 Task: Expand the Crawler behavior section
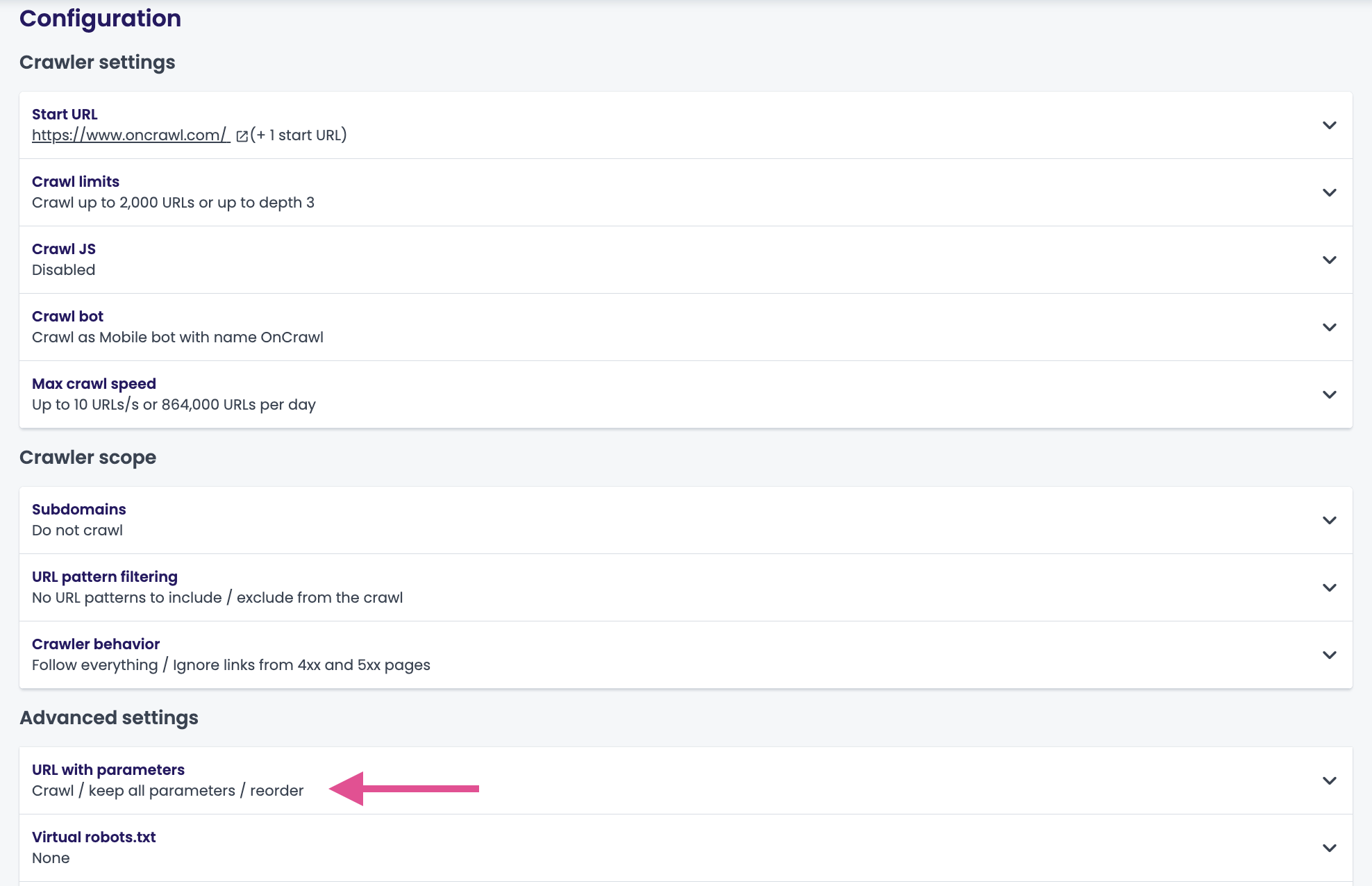pyautogui.click(x=1330, y=654)
